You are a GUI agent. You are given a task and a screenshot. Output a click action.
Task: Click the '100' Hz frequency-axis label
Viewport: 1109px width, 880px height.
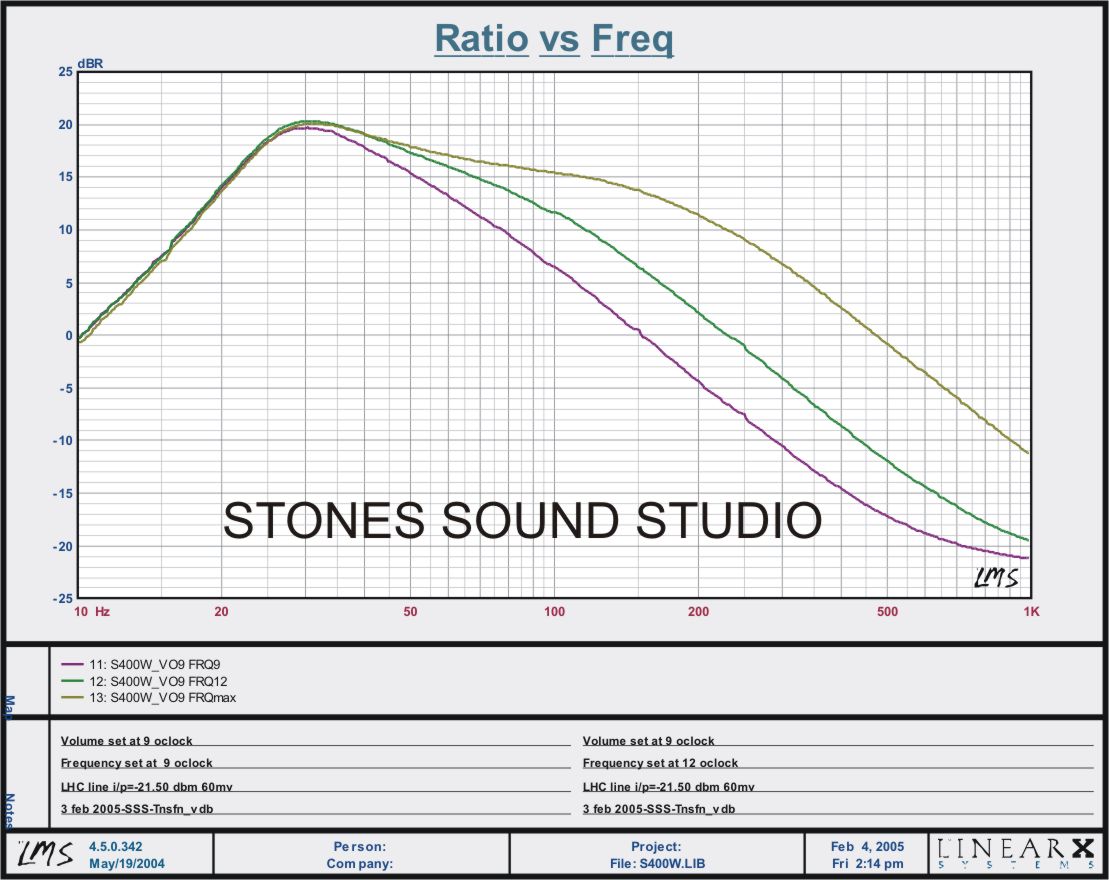(554, 611)
